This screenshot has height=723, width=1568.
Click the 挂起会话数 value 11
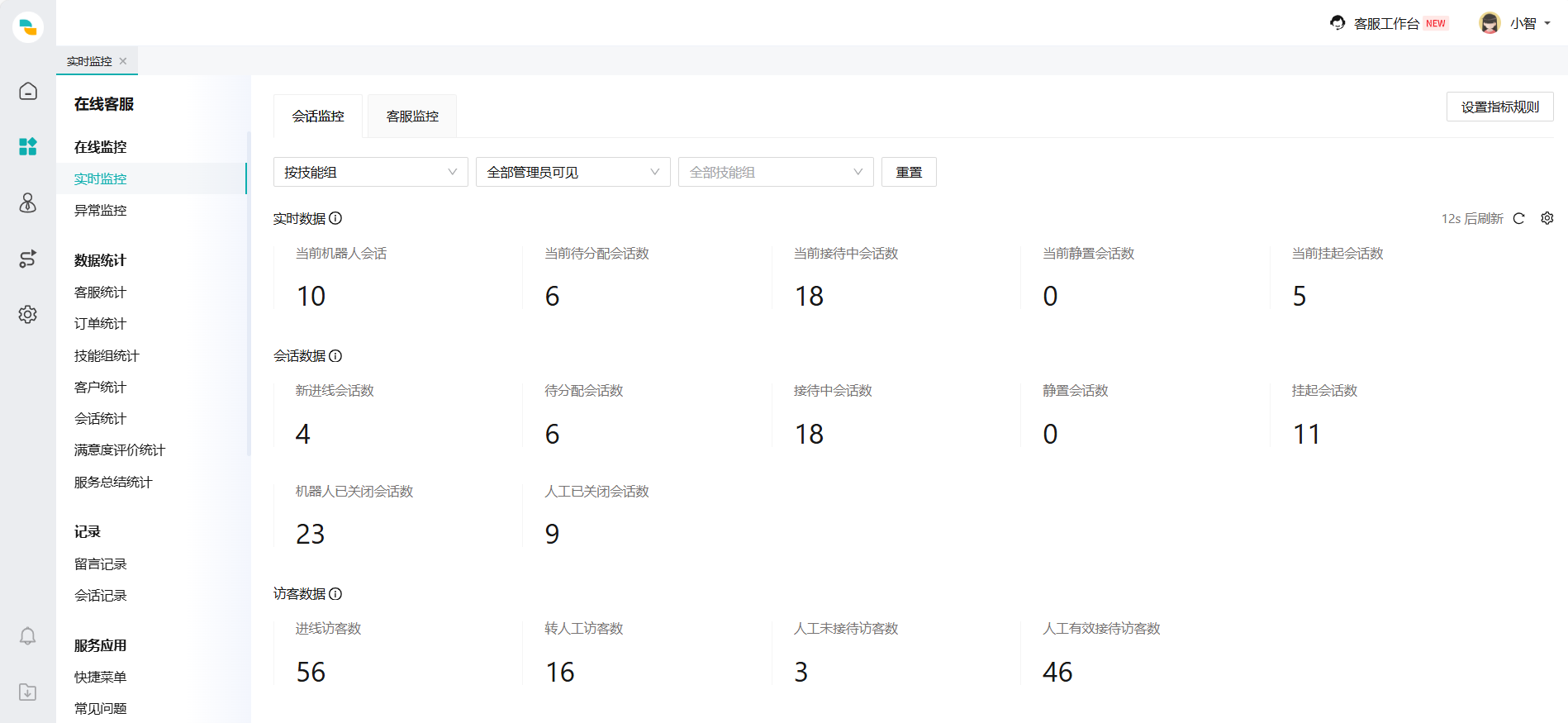1306,434
